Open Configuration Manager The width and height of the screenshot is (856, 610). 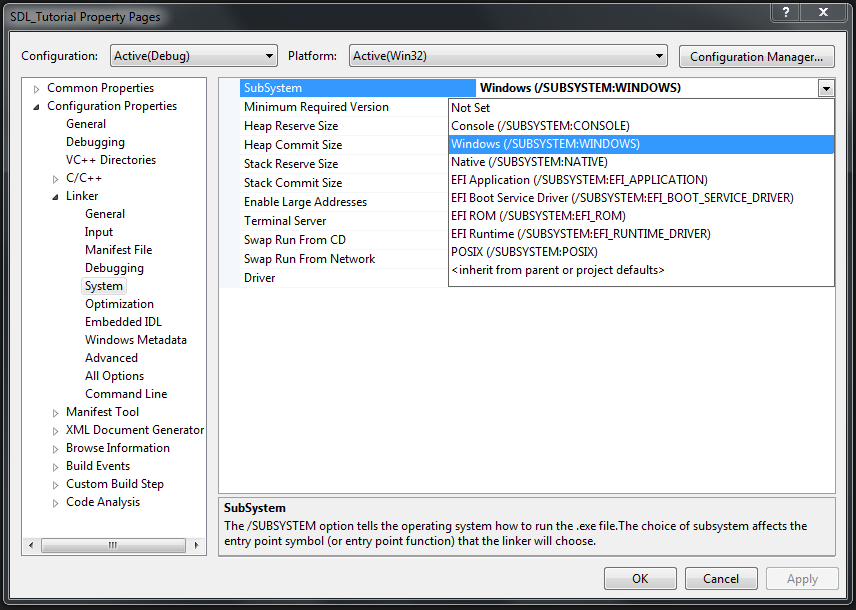click(x=756, y=57)
